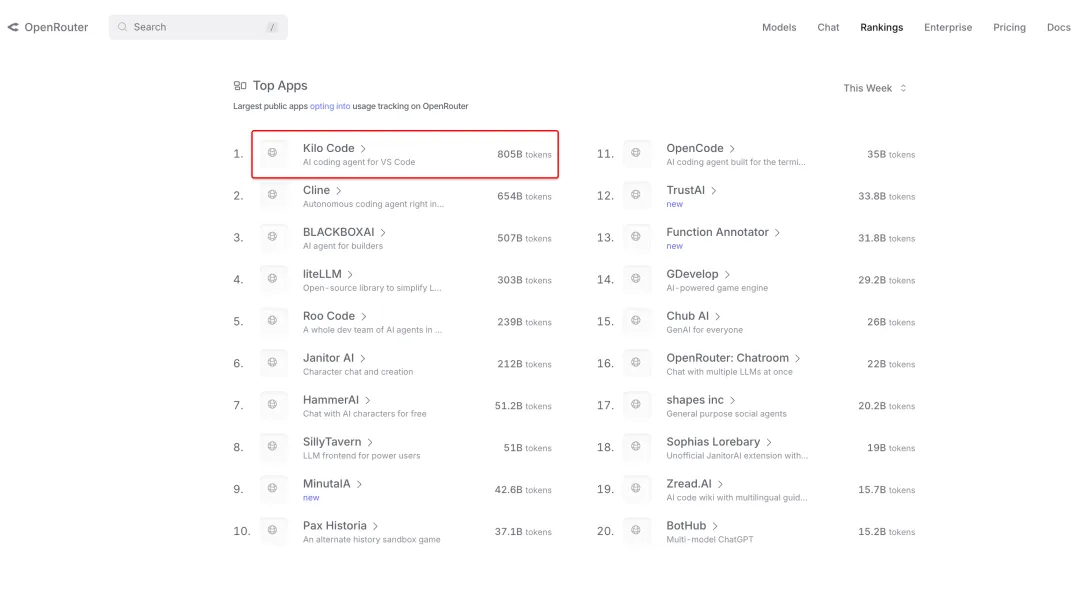Click the Cline app icon
1080x599 pixels.
tap(273, 195)
